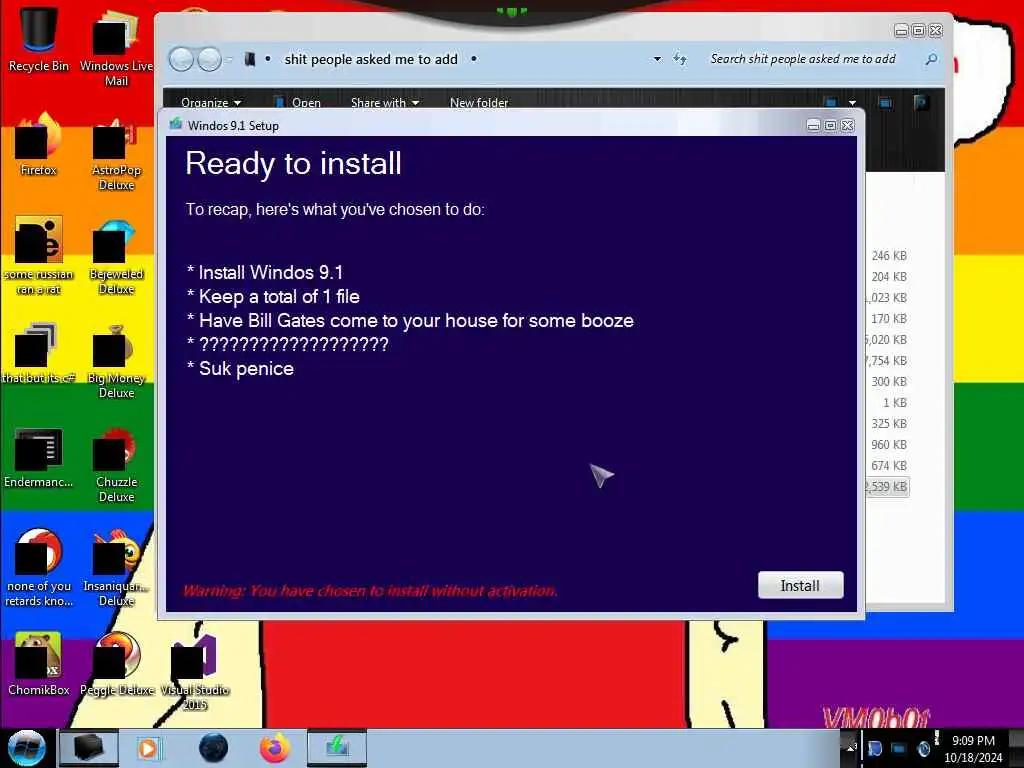
Task: Click the Explorer back navigation button
Action: click(182, 59)
